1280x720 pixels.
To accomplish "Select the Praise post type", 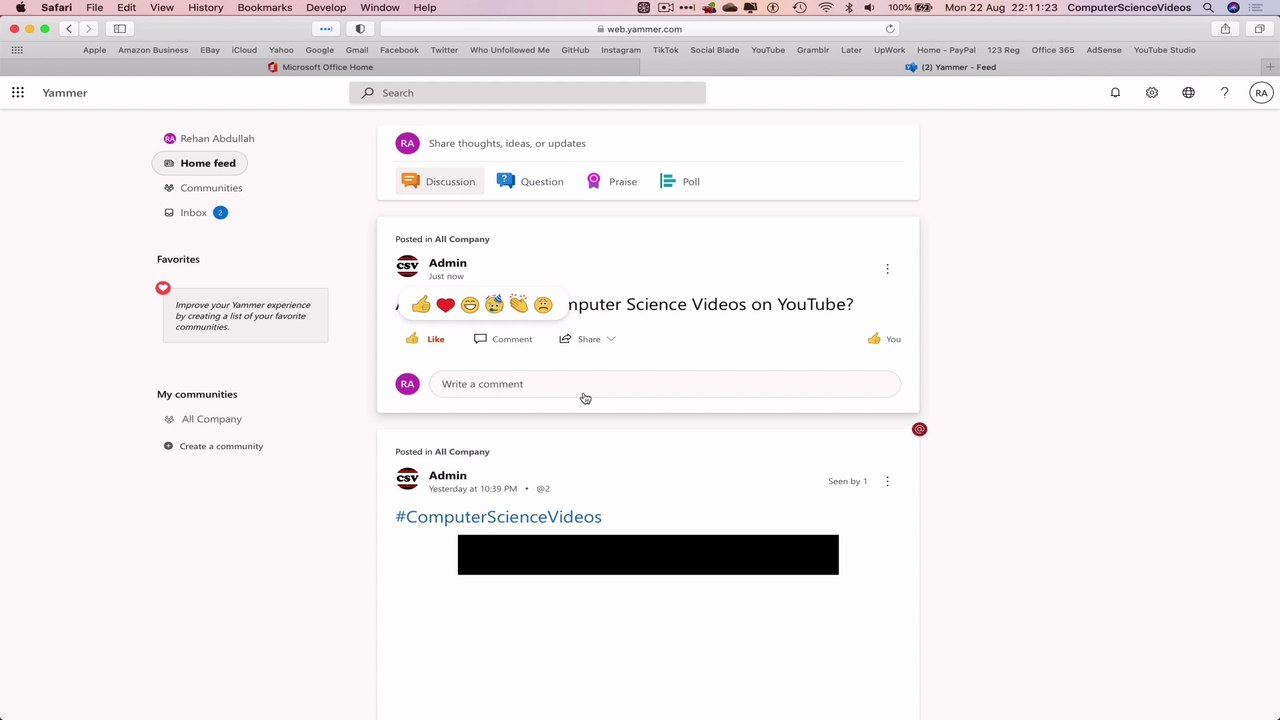I will 611,181.
